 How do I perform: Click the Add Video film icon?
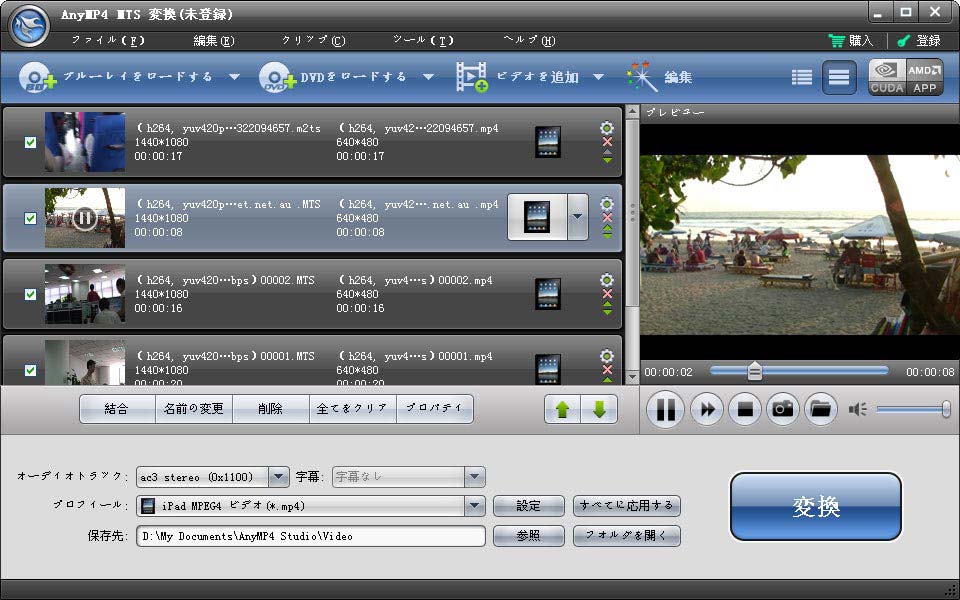point(471,77)
